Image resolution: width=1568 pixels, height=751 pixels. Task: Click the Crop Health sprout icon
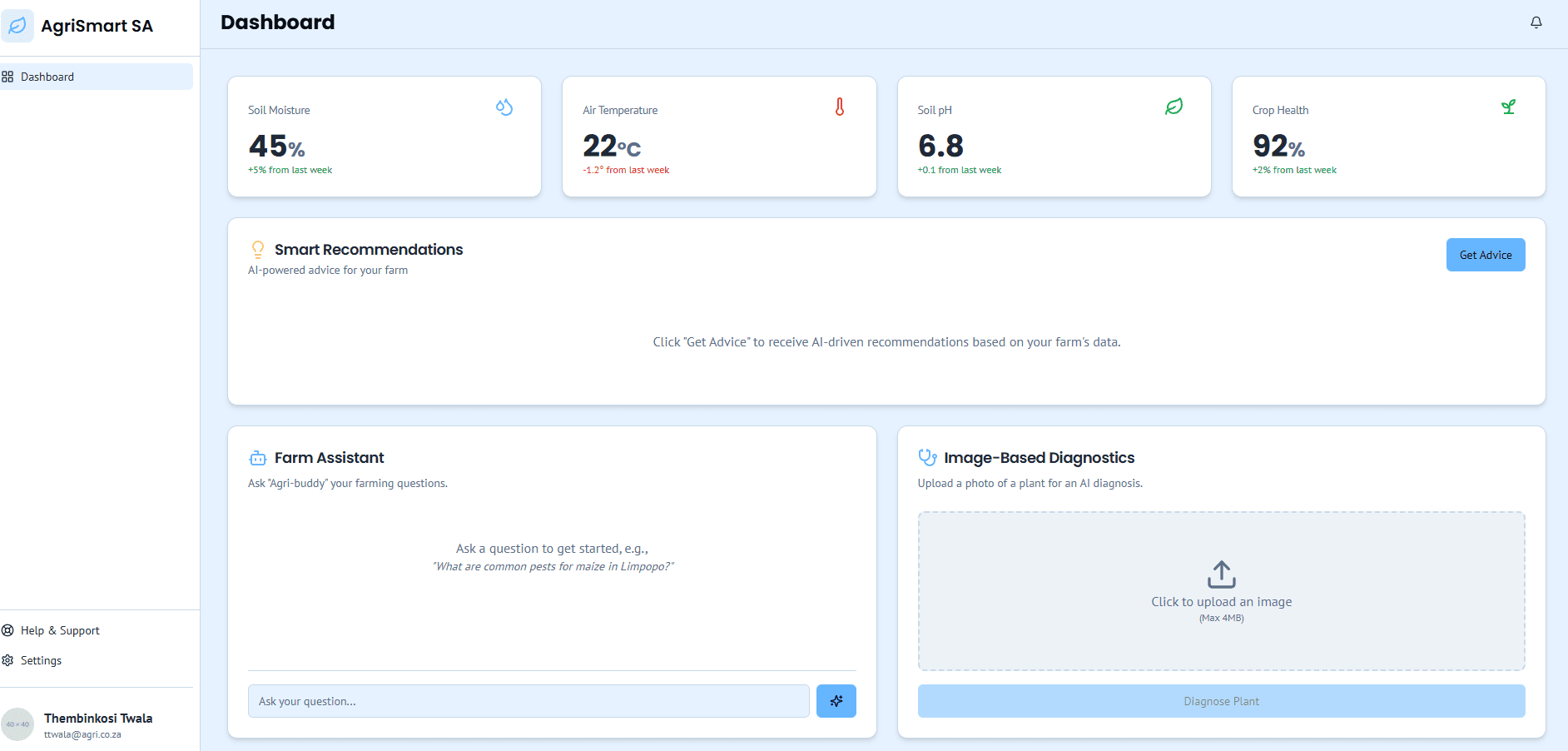1508,107
